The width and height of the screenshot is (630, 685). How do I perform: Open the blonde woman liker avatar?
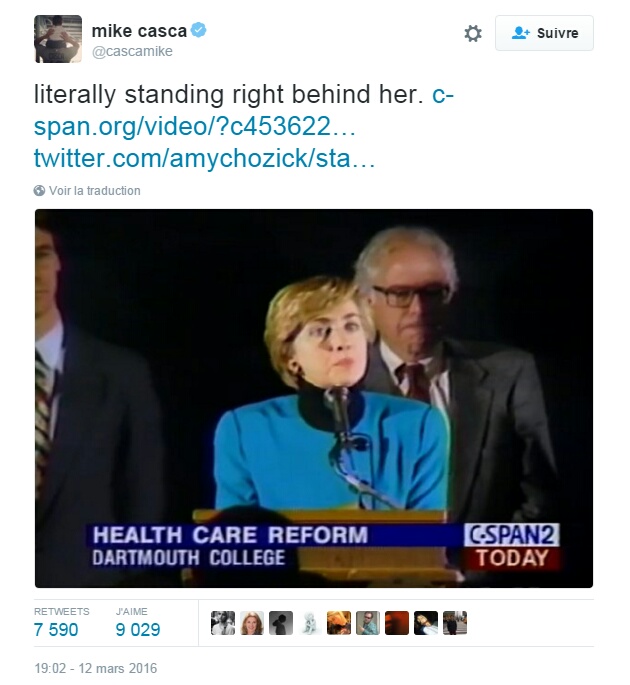[x=252, y=623]
